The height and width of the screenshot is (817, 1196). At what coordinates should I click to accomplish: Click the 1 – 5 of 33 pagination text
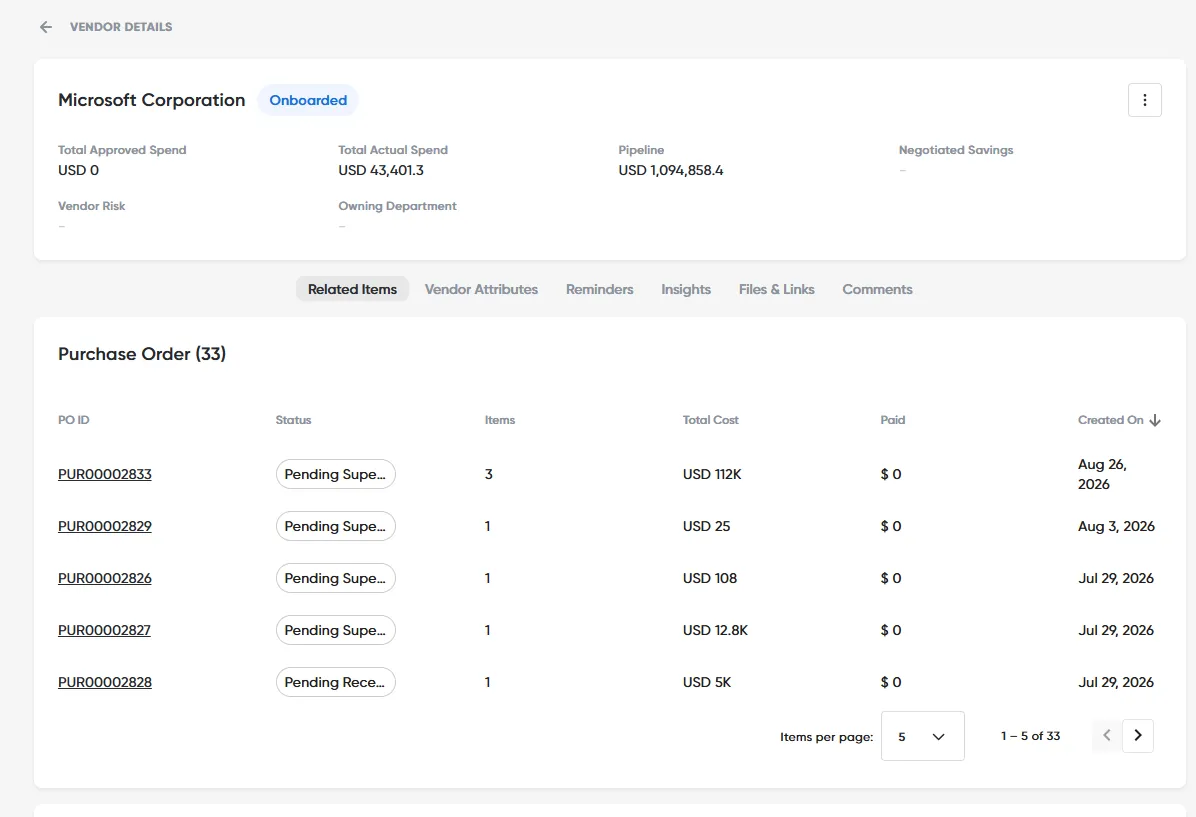(1030, 736)
